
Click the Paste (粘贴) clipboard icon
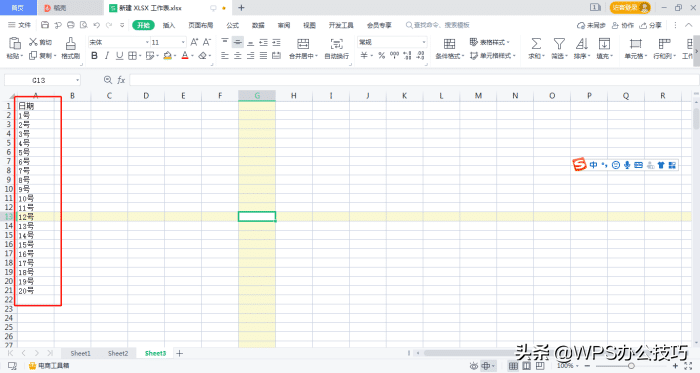tap(15, 43)
